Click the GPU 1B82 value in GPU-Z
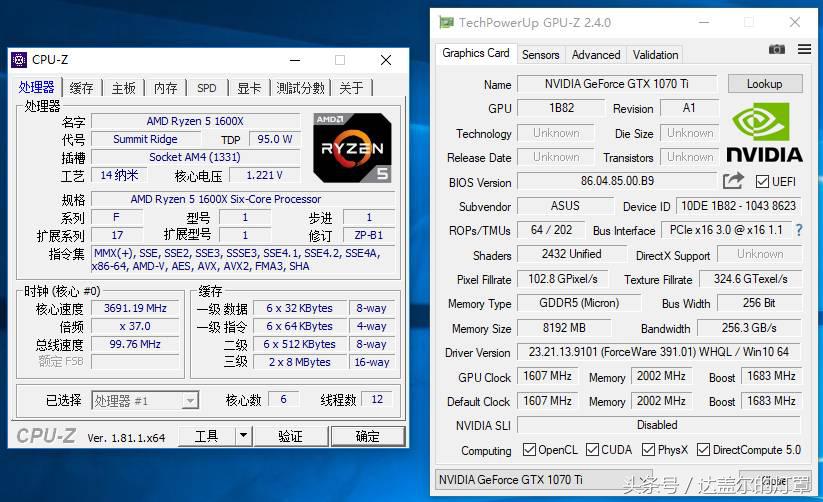 [562, 108]
